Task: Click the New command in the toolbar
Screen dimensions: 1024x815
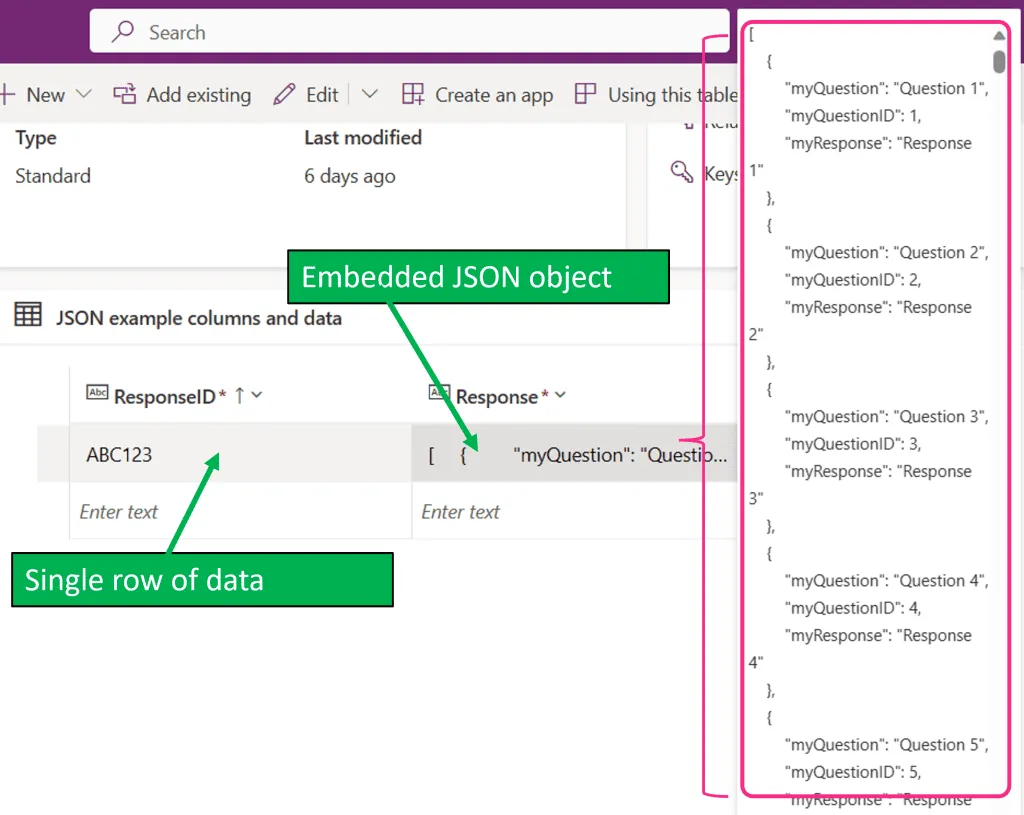Action: coord(45,95)
